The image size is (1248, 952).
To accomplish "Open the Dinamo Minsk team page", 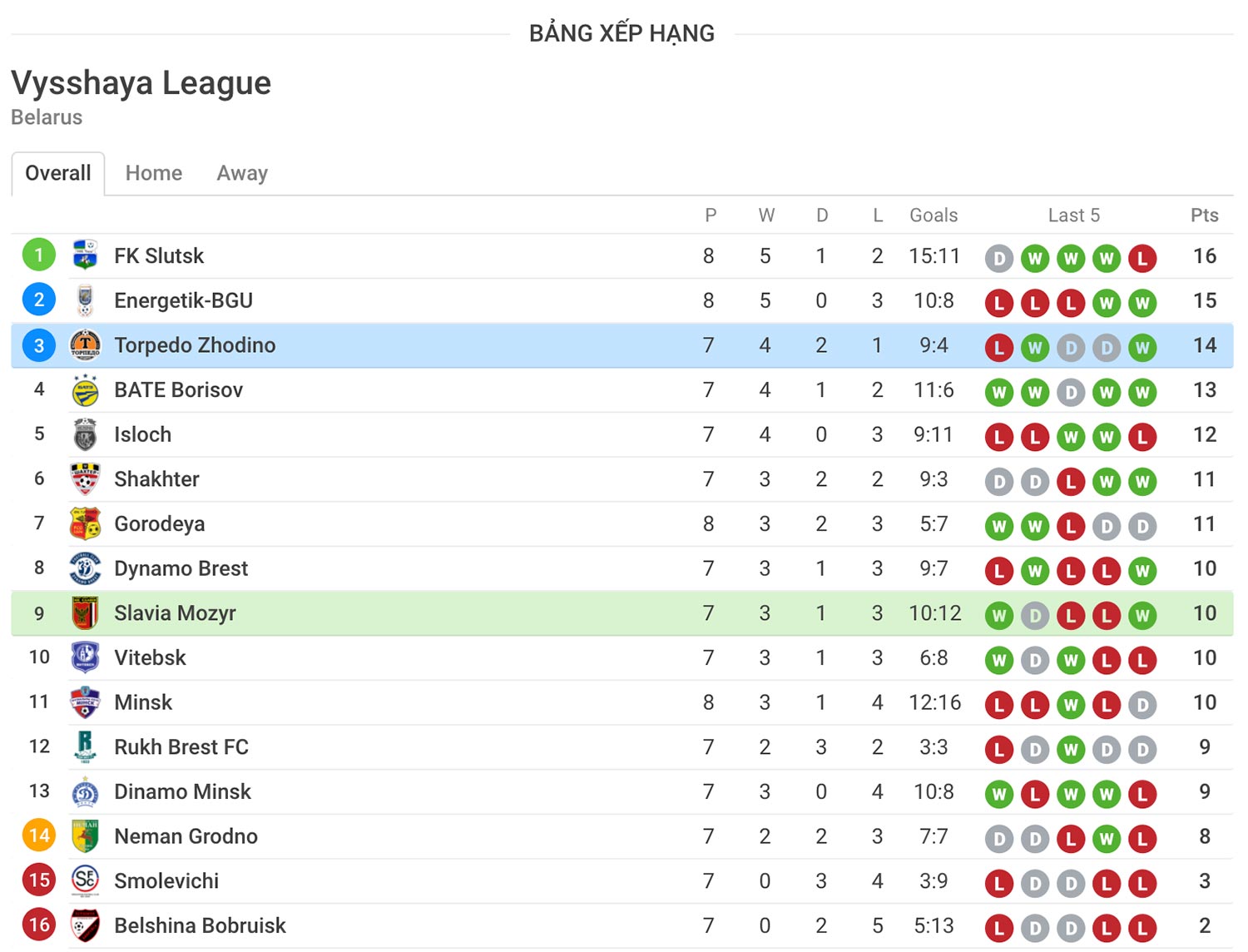I will (182, 791).
